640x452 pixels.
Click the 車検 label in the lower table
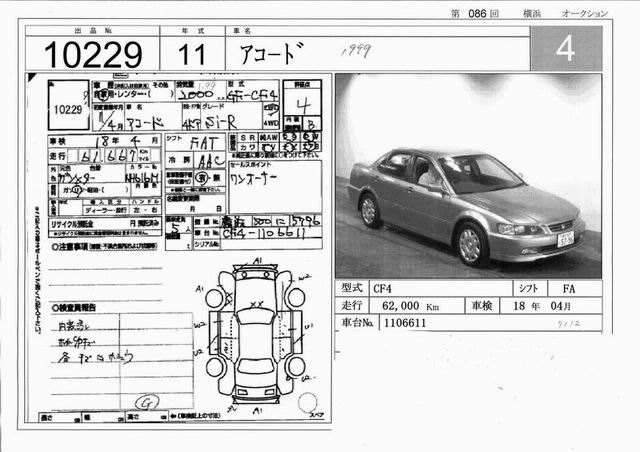pos(482,305)
